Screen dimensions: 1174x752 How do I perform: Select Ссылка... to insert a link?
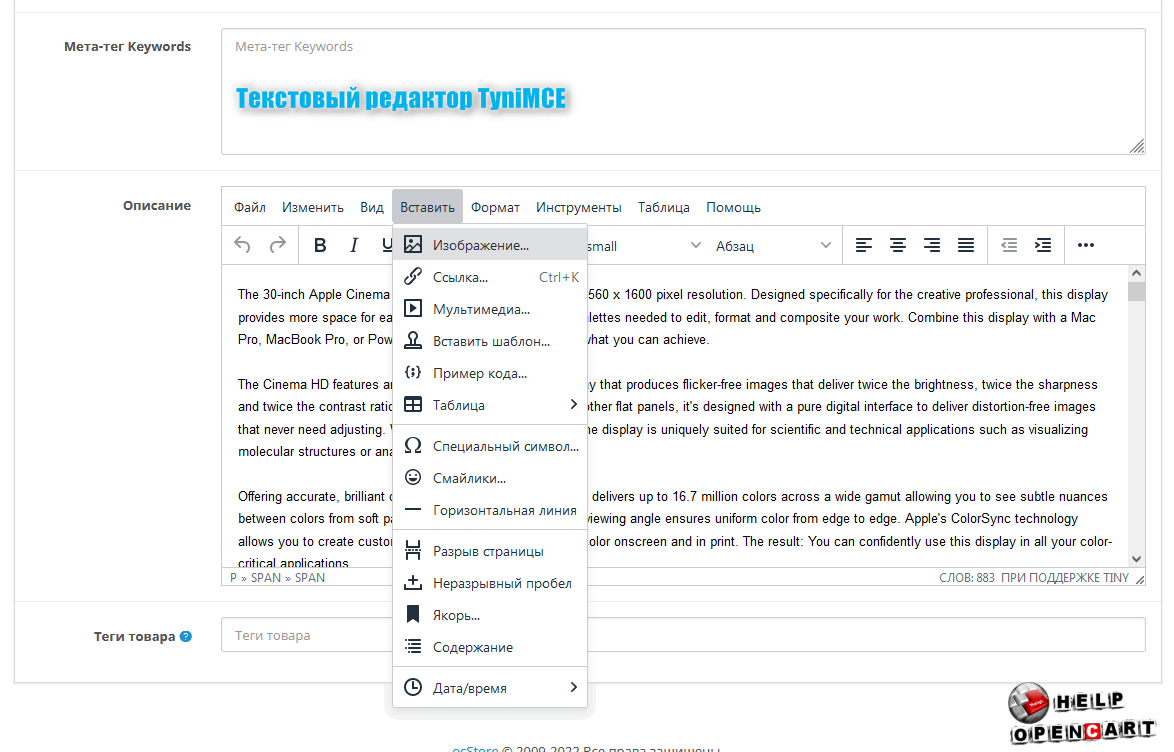click(x=460, y=277)
